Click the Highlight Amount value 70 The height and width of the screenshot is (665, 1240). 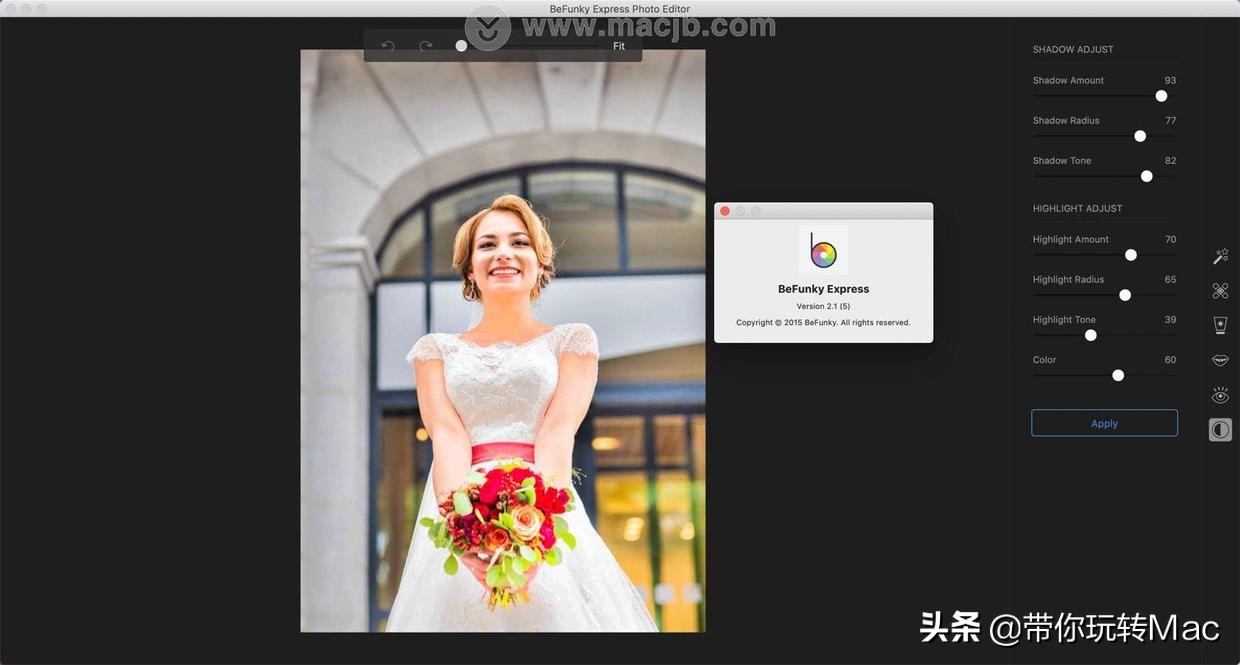coord(1170,239)
